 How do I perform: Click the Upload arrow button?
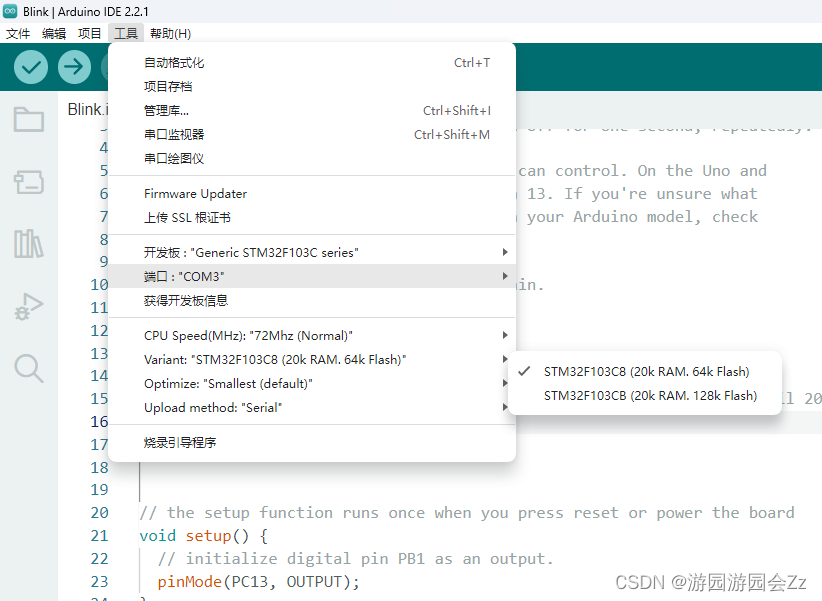[74, 67]
